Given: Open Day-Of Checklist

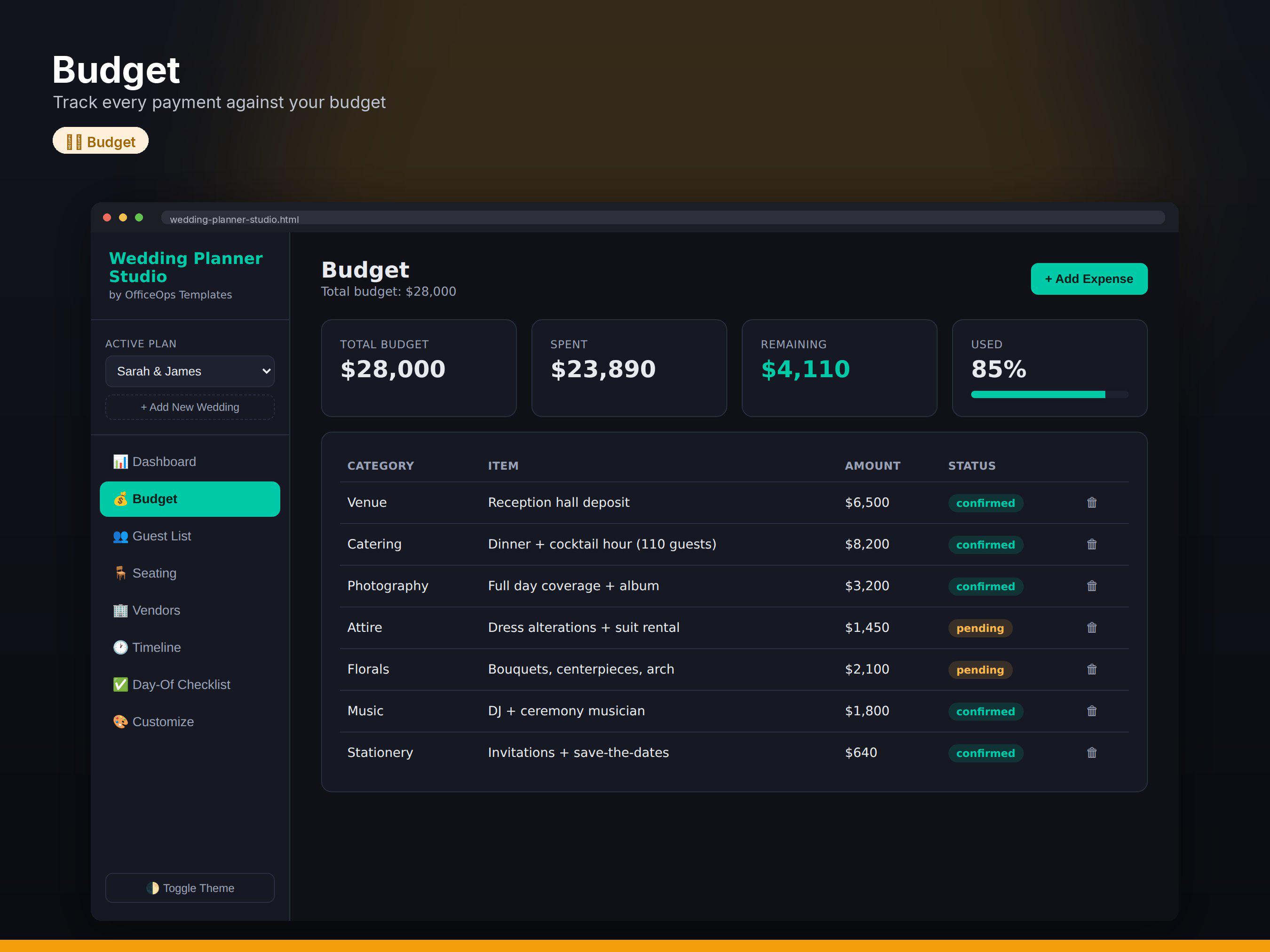Looking at the screenshot, I should tap(190, 684).
